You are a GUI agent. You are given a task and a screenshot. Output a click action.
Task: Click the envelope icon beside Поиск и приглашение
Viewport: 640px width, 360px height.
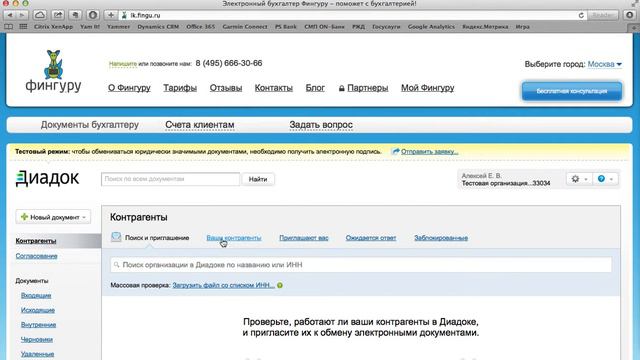coord(116,237)
